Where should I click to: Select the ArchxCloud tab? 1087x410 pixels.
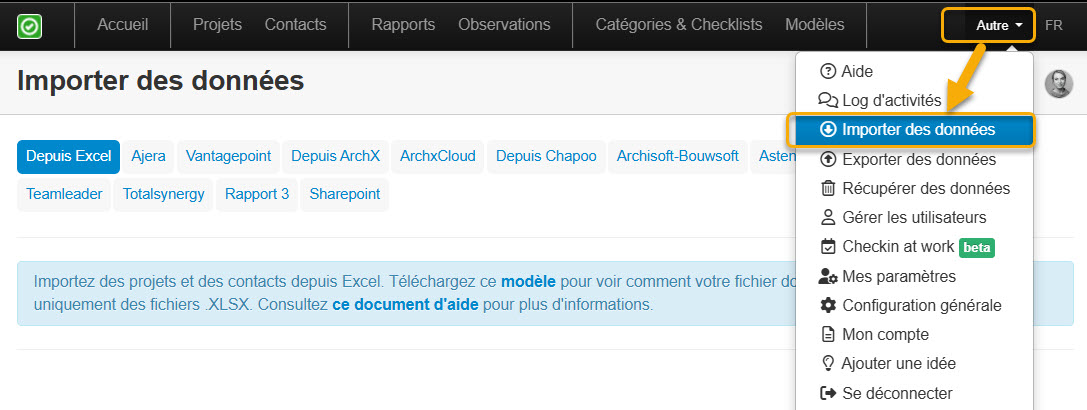[437, 157]
